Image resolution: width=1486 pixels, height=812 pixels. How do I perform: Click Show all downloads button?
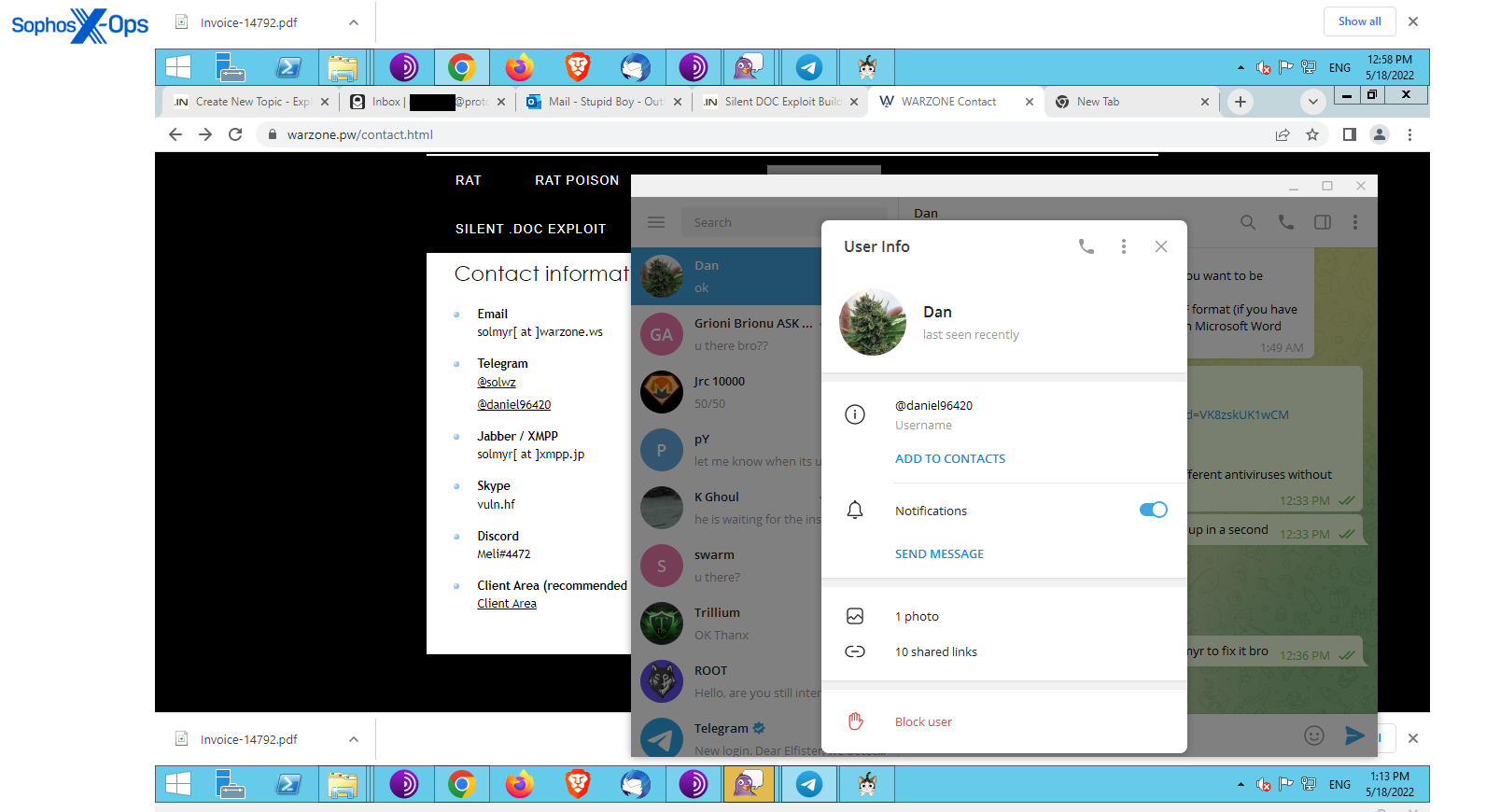pos(1360,21)
